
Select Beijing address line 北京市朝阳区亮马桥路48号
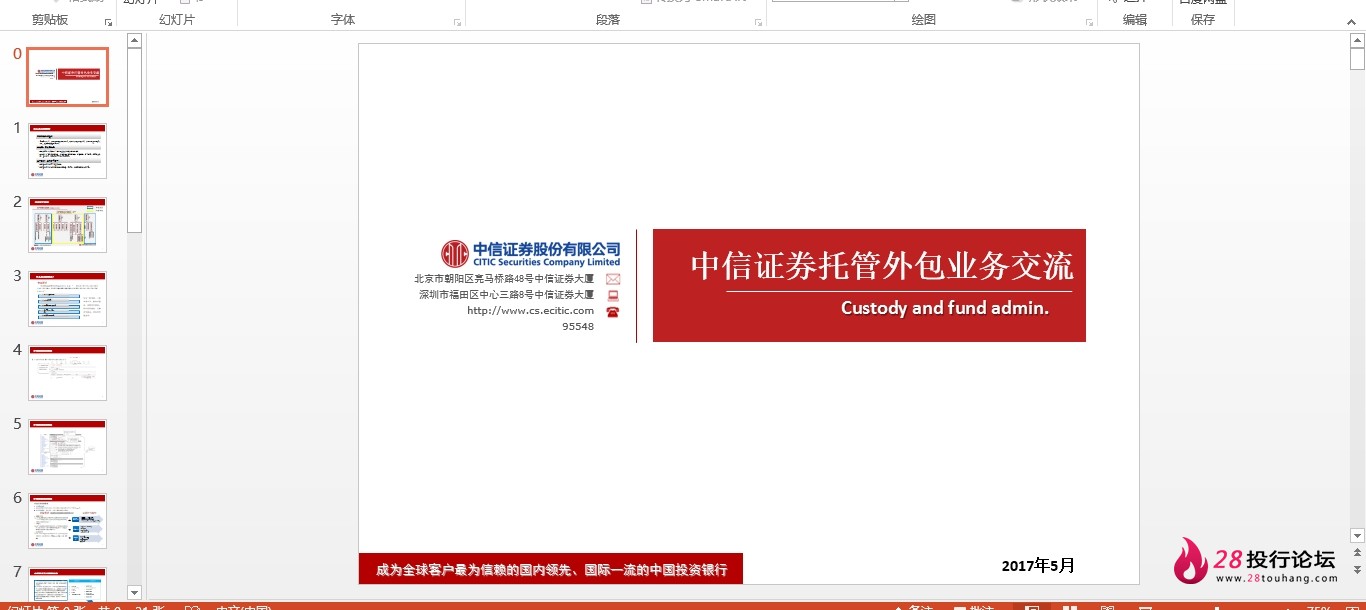click(504, 279)
